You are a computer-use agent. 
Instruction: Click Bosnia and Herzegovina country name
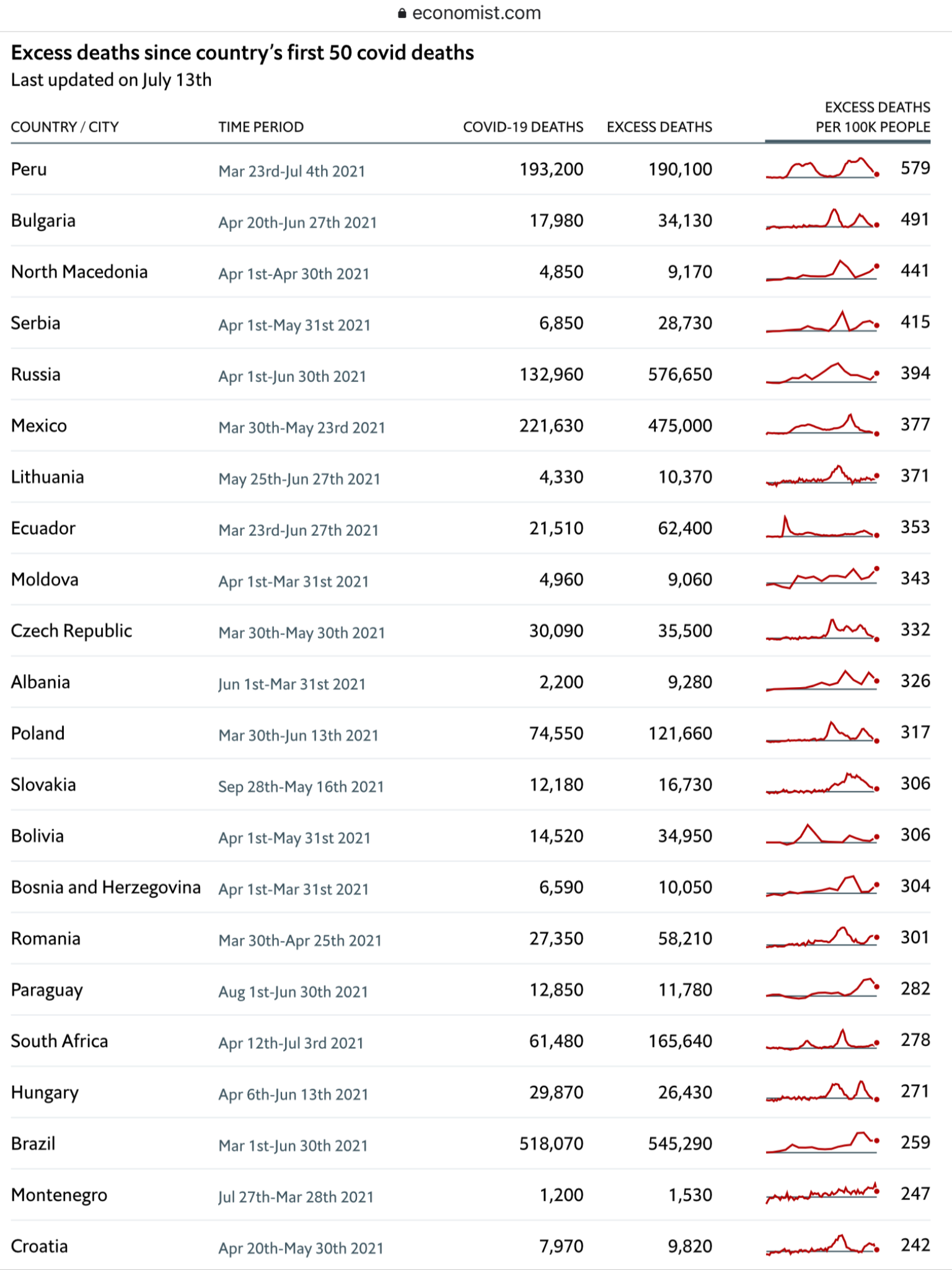[x=106, y=887]
